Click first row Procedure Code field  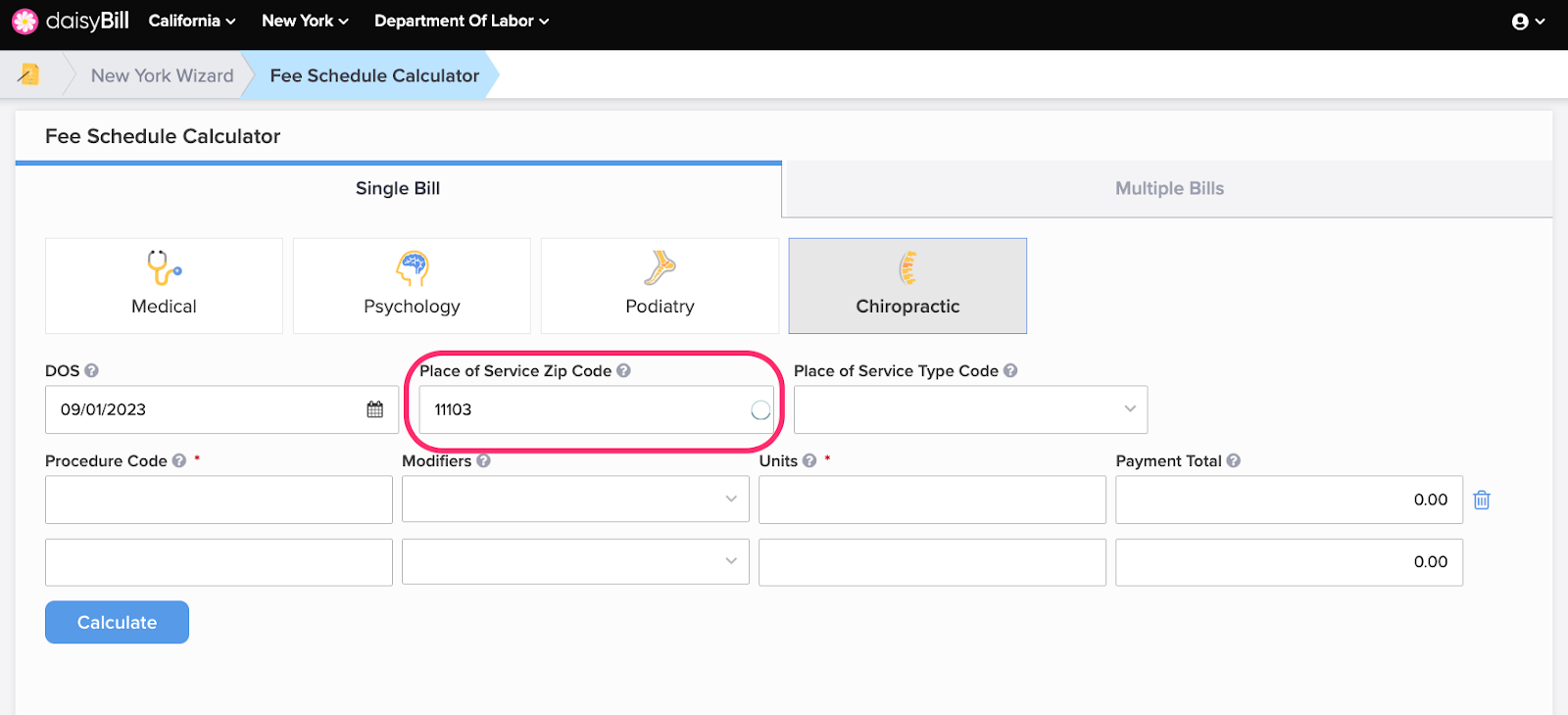pyautogui.click(x=219, y=500)
